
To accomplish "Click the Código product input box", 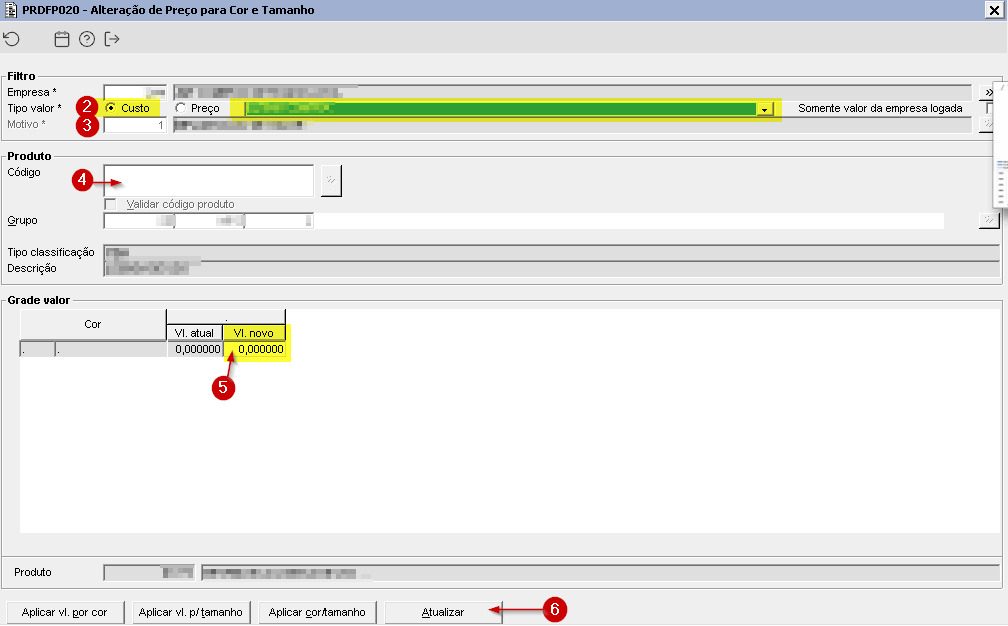I will tap(208, 181).
